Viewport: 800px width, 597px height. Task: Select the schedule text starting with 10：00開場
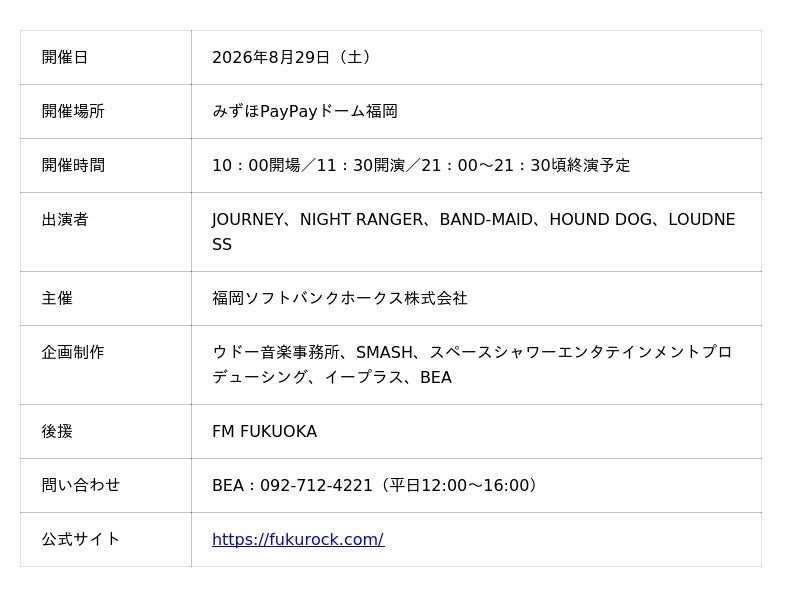421,165
